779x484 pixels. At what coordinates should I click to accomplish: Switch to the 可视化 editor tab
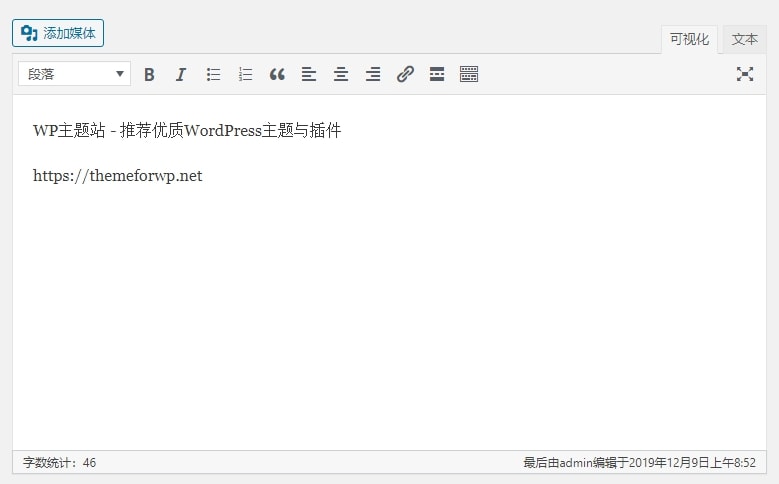[689, 40]
